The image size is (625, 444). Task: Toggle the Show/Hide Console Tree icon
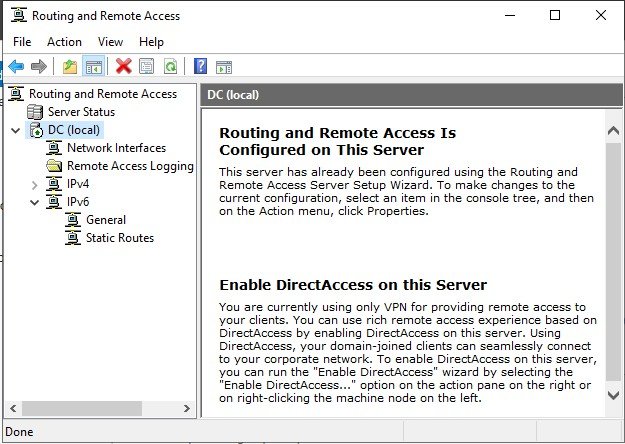[94, 66]
